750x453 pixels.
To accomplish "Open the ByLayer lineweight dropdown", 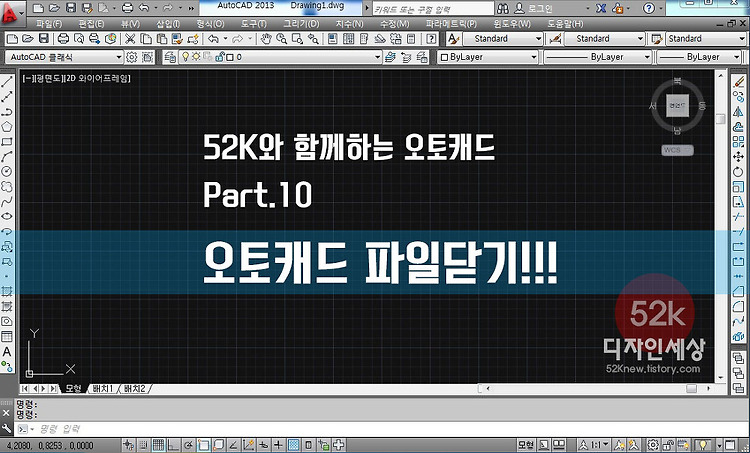I will [699, 57].
